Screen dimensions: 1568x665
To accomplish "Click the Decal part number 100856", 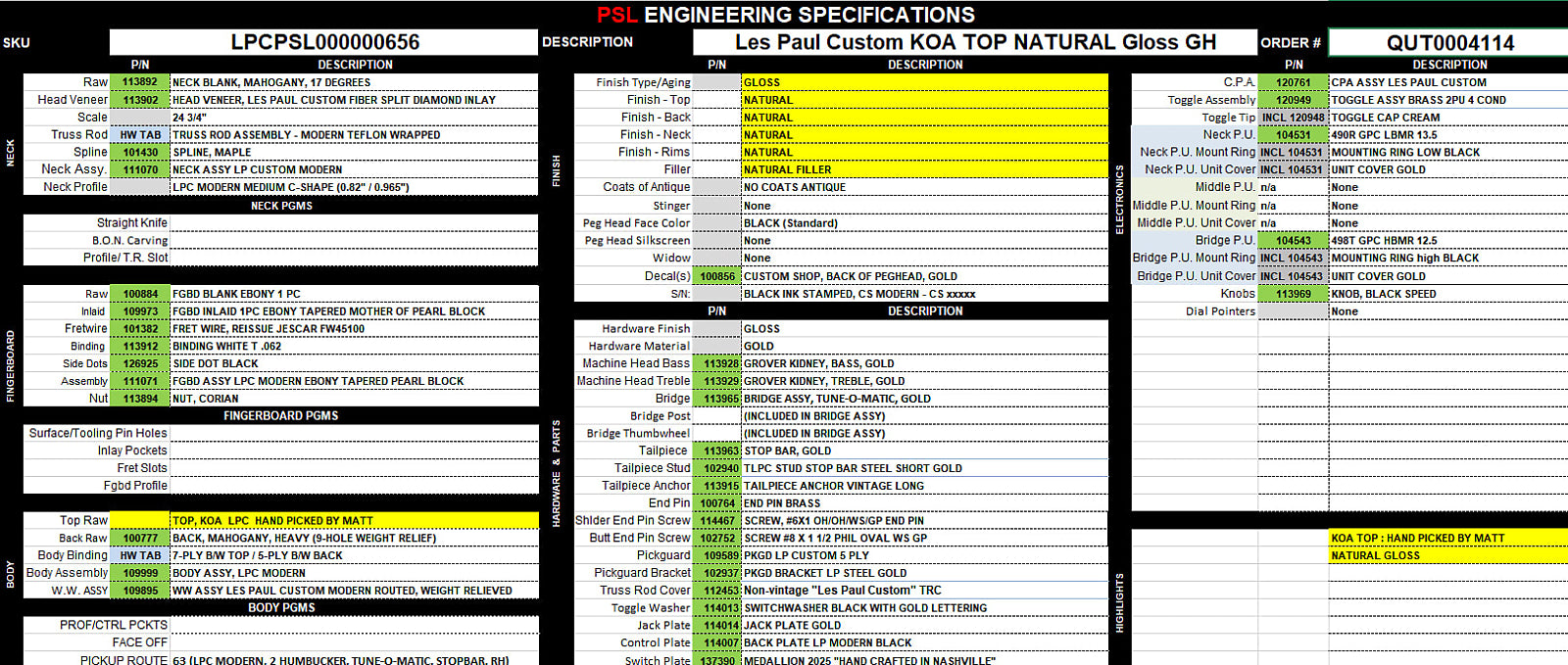I will coord(717,276).
